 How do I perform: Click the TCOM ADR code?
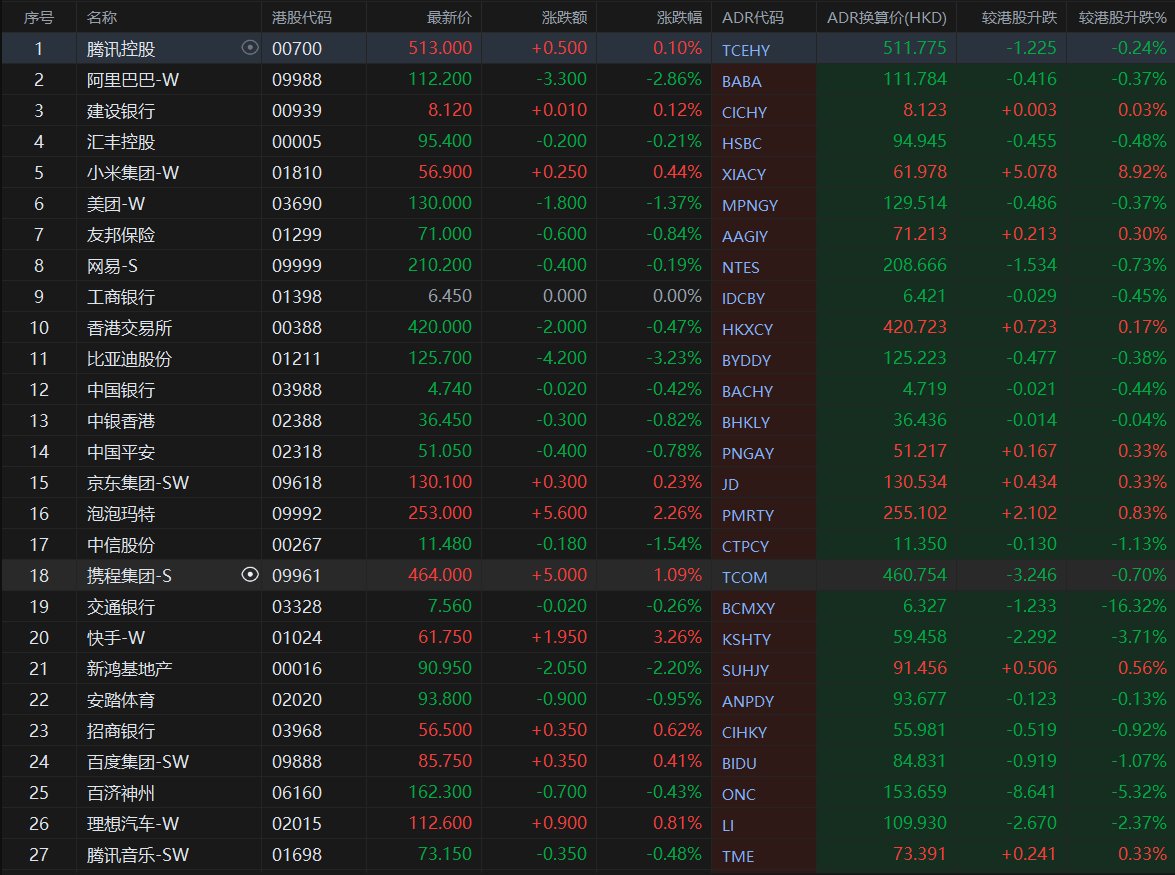(744, 577)
